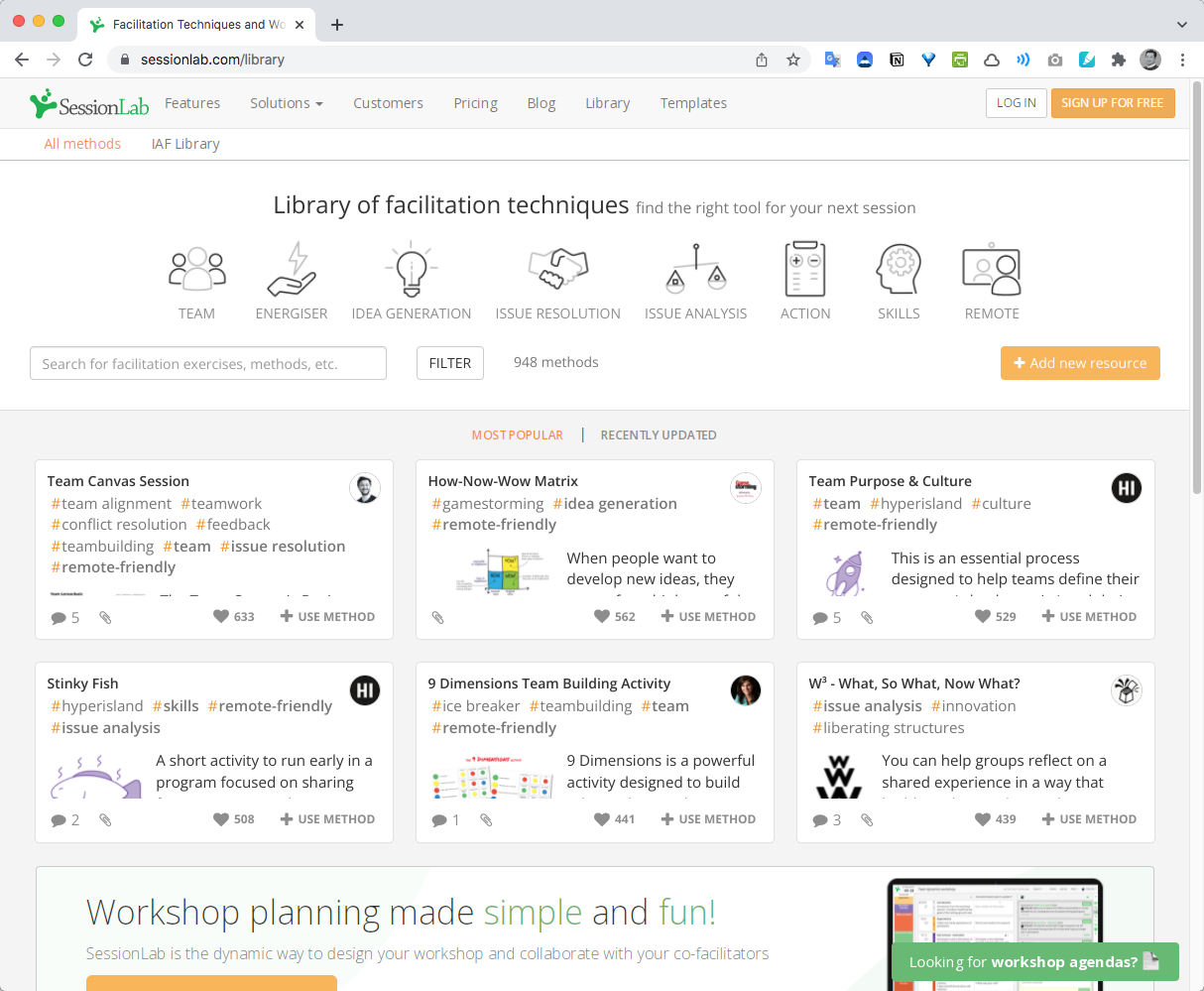Open Hyperisland avatar on Stinky Fish card
Image resolution: width=1204 pixels, height=991 pixels.
365,690
